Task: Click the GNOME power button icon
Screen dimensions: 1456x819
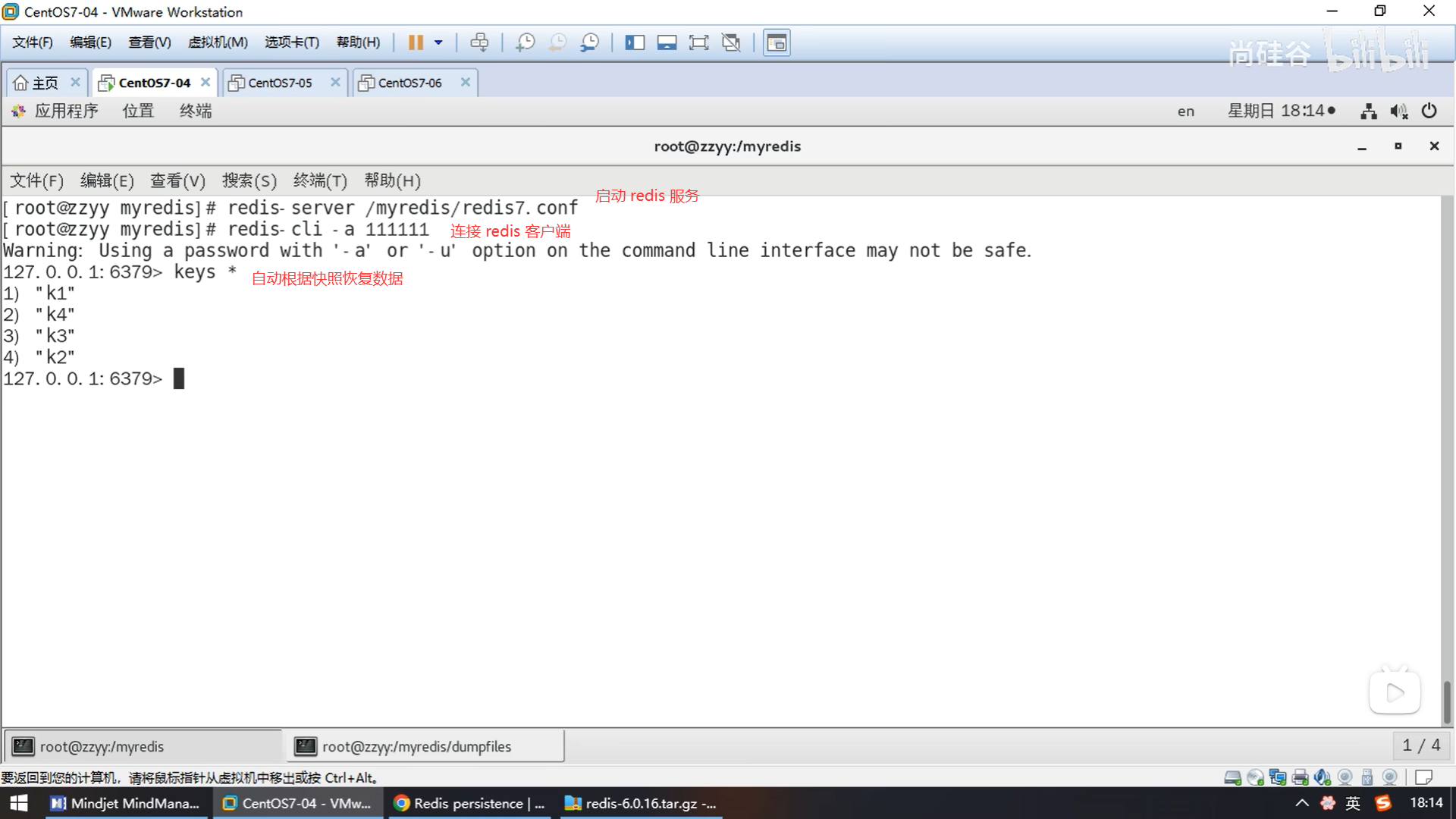Action: 1429,111
